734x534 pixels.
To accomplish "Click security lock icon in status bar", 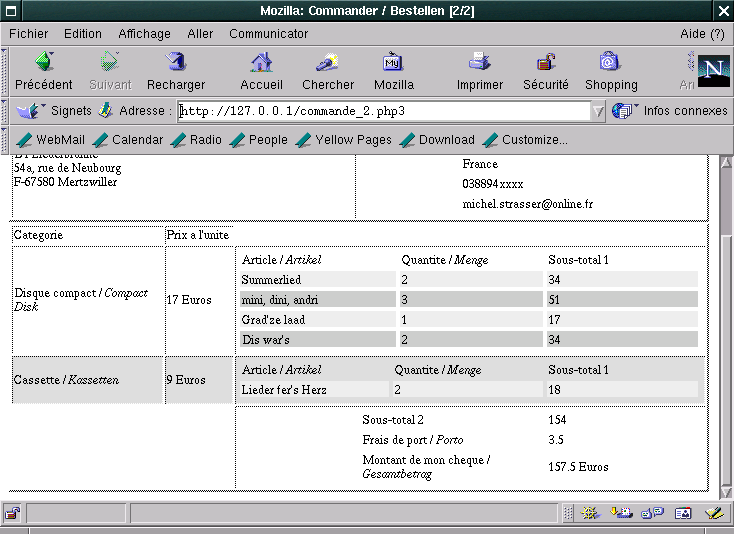I will [x=12, y=513].
